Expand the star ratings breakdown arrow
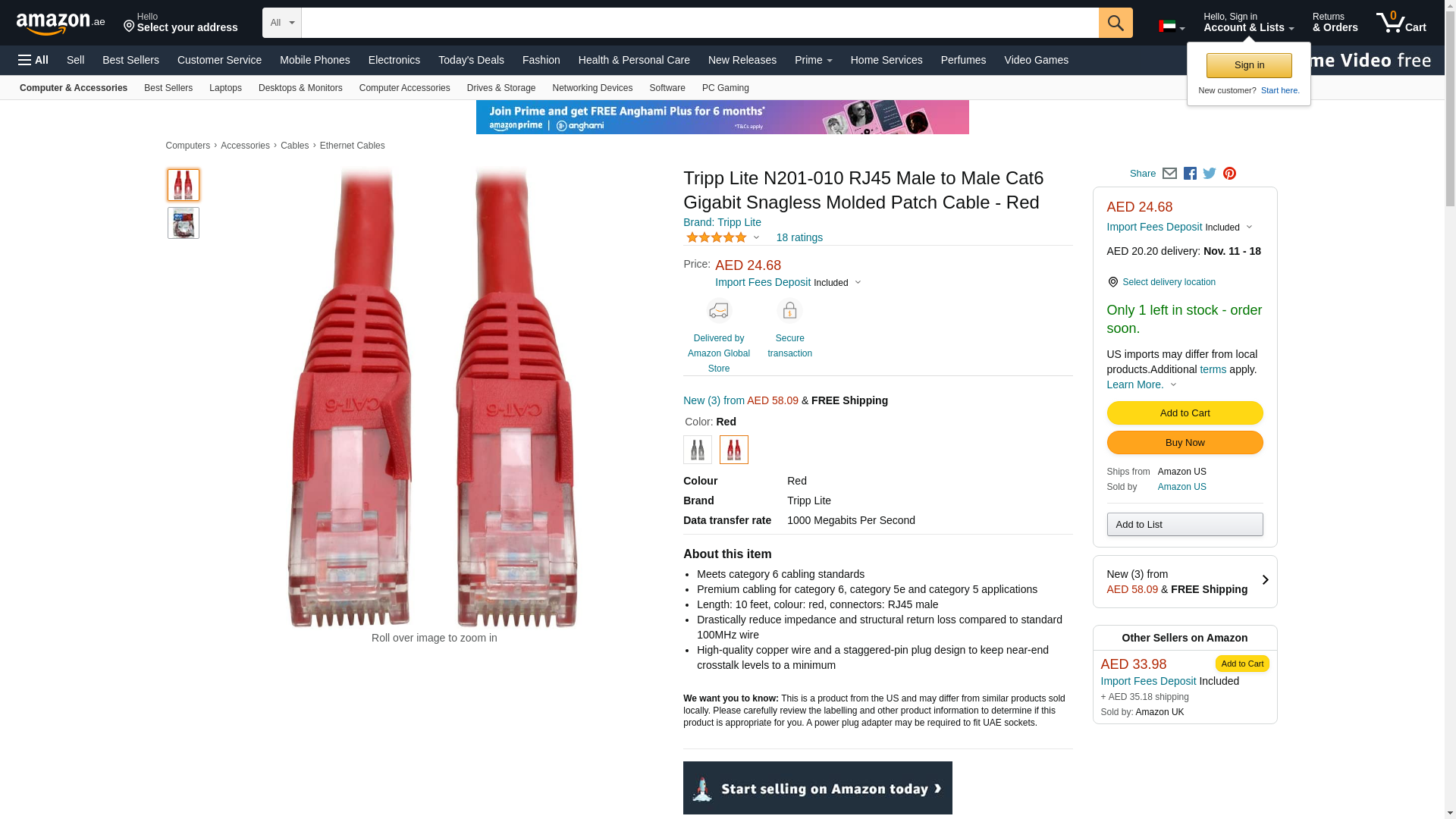 click(x=756, y=237)
